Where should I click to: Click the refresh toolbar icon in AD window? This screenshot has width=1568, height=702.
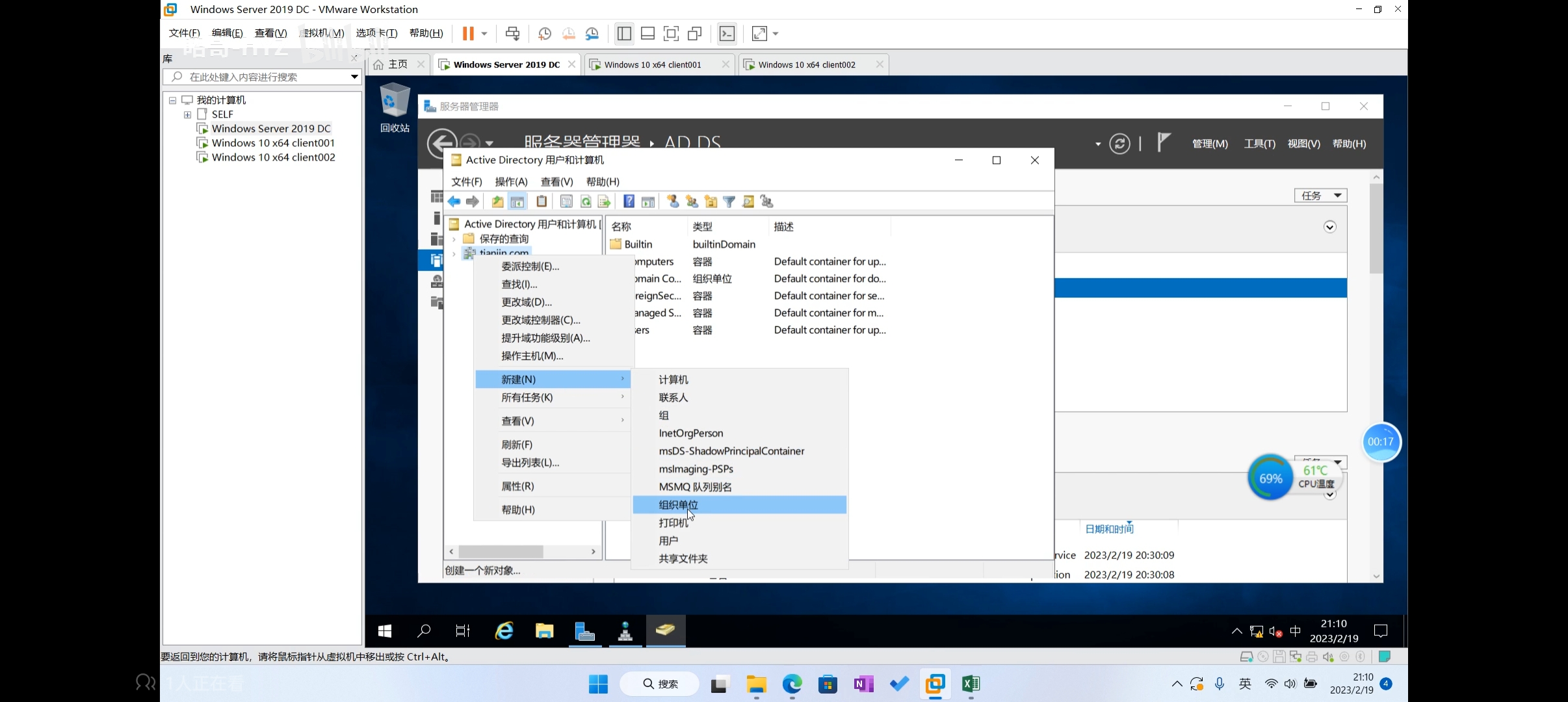(586, 201)
